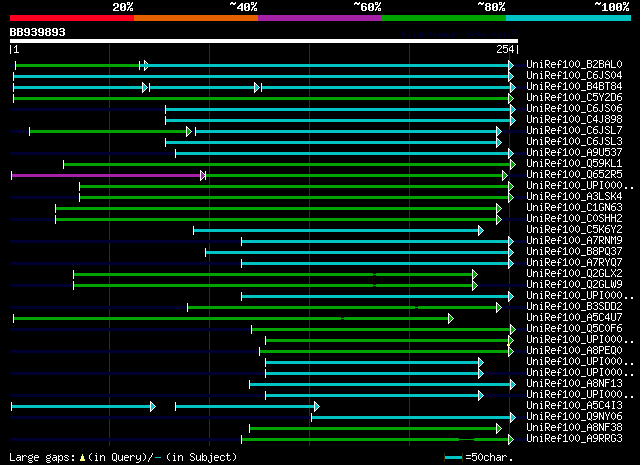
Task: Click the green alignment bar of the C5Y2D6 row
Action: (x=261, y=98)
